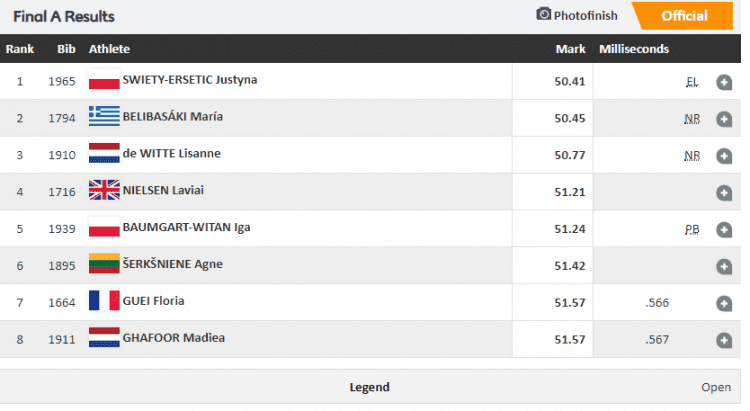Image resolution: width=750 pixels, height=411 pixels.
Task: Click plus icon on ŠERKŠNIENE Agne row
Action: 724,267
